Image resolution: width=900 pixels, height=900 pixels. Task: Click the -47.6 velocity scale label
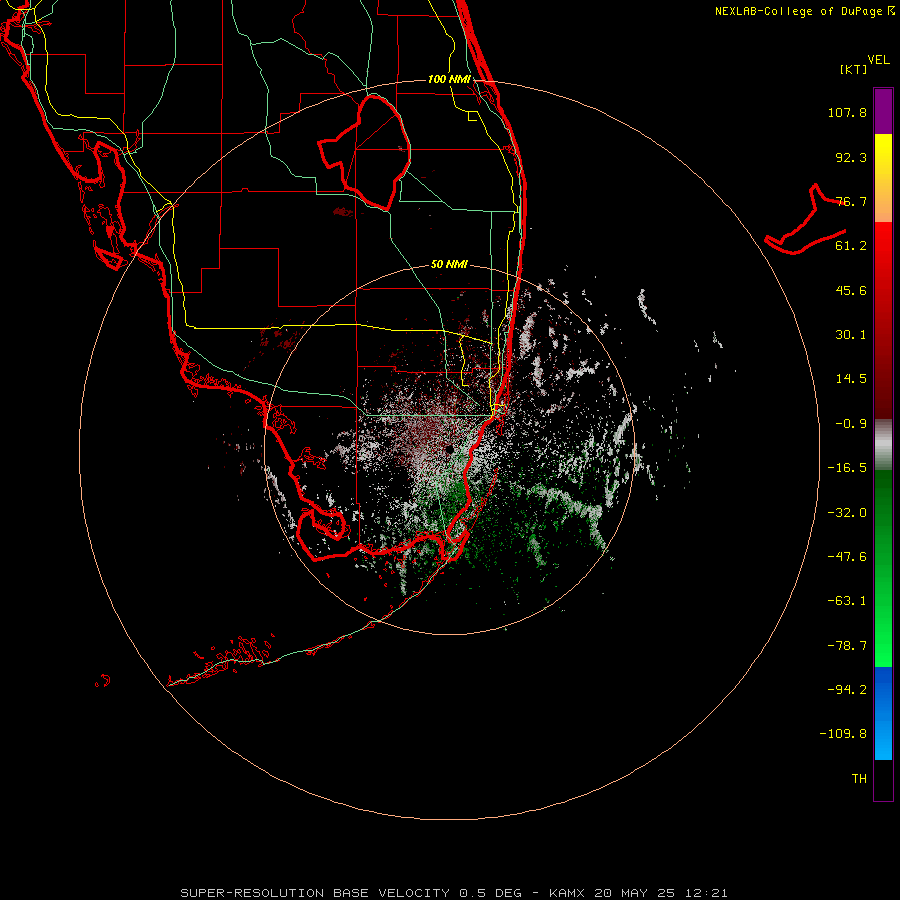pos(847,557)
